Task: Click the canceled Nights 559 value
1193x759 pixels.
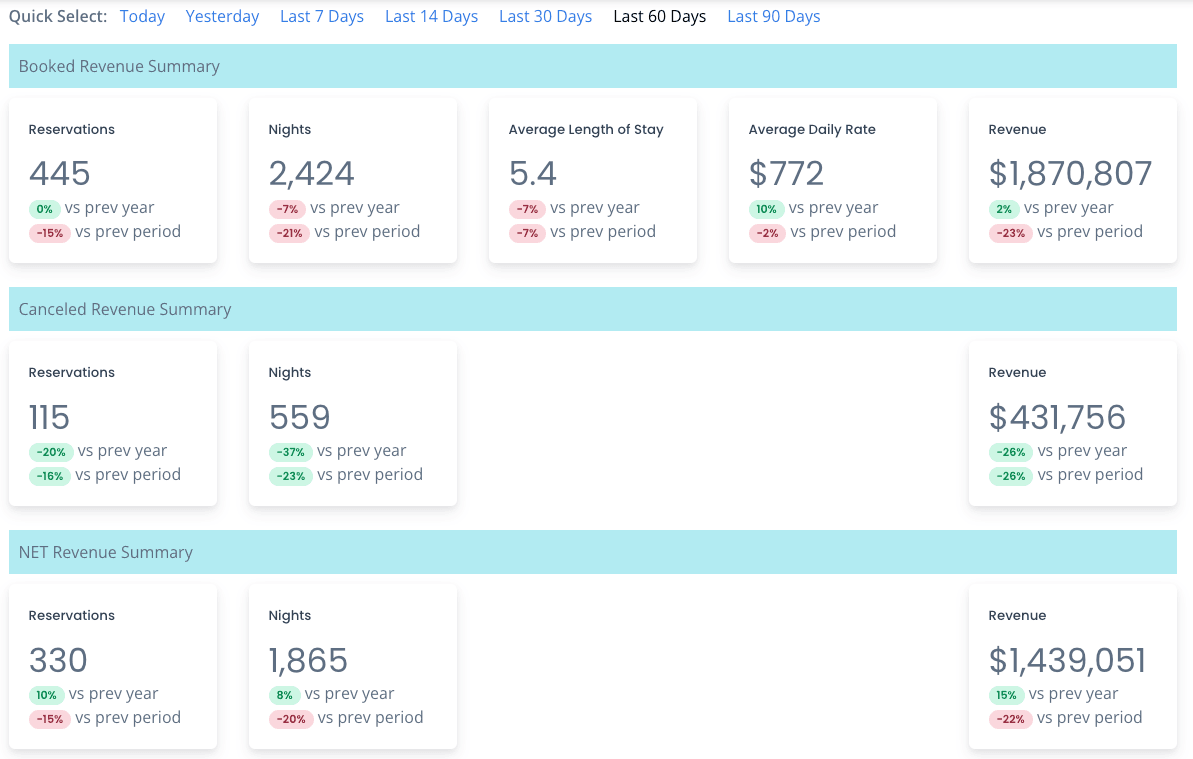Action: click(x=300, y=417)
